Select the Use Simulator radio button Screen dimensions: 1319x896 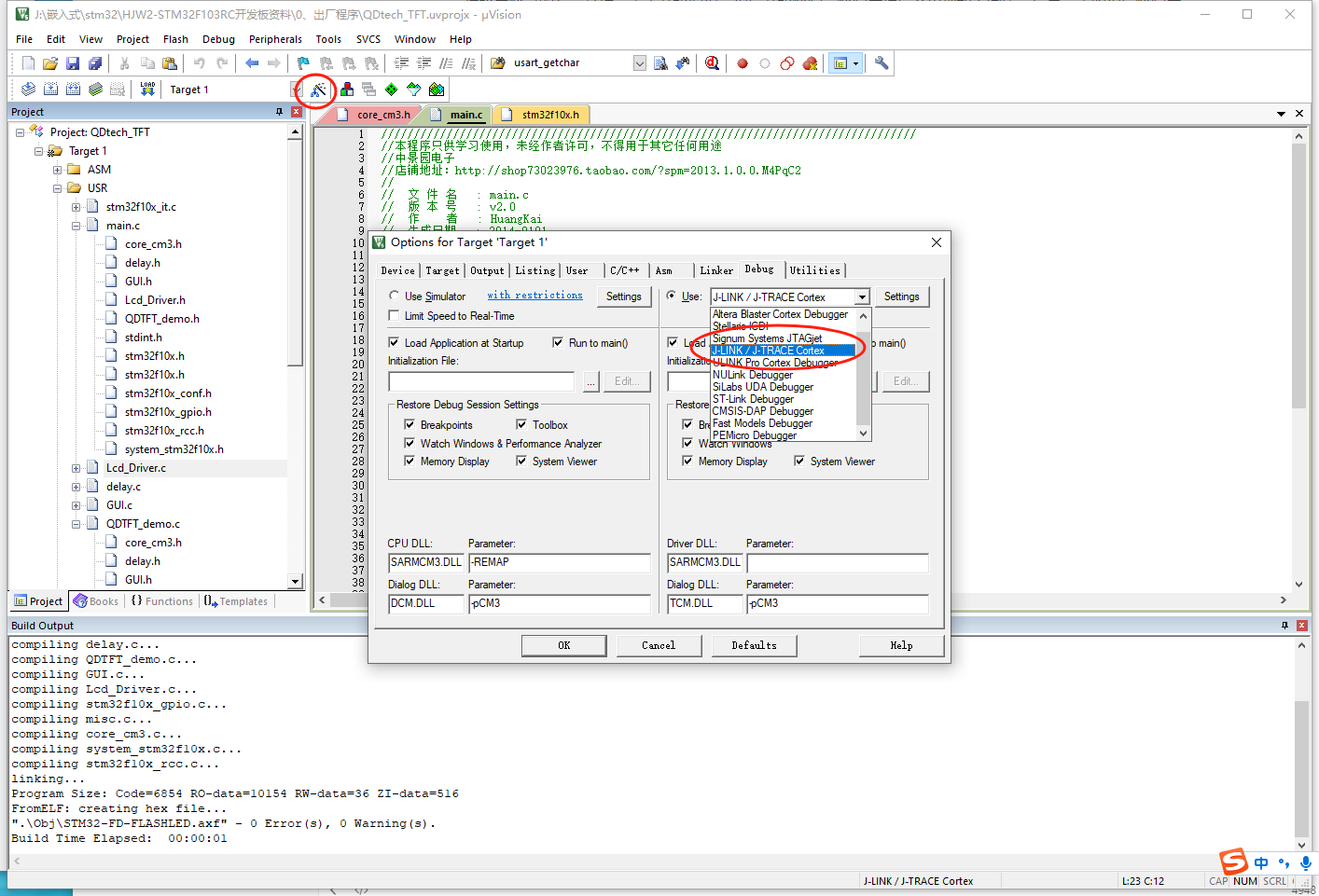[395, 296]
